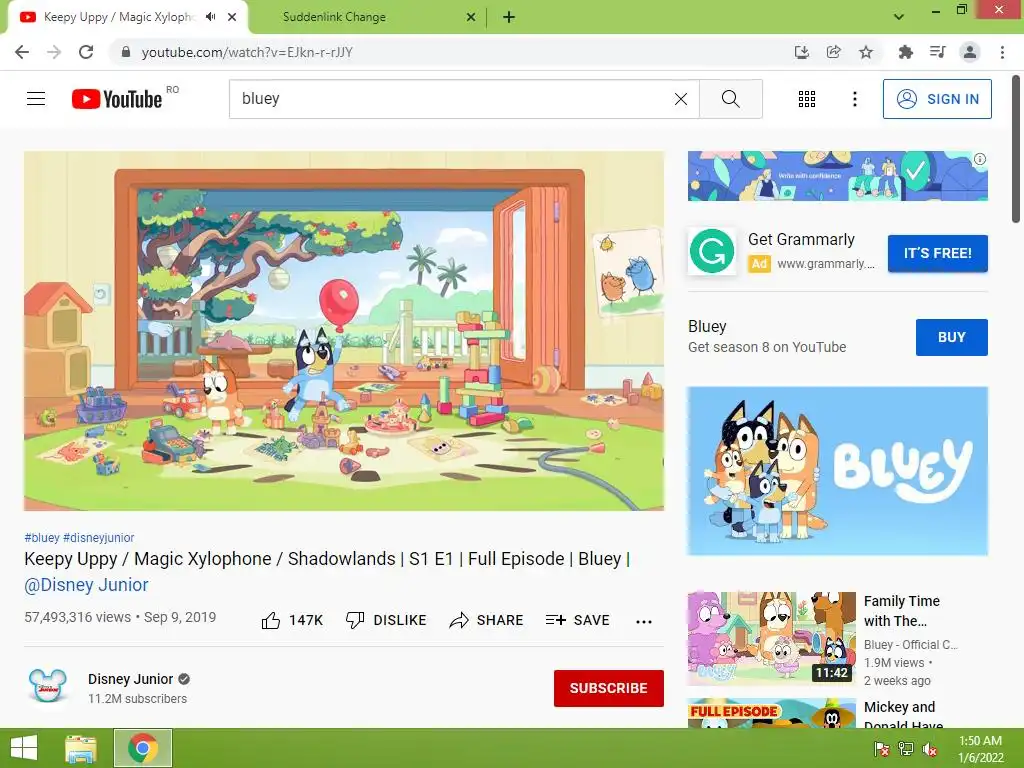Switch to the Suddenlink Change tab
The height and width of the screenshot is (768, 1024).
(x=366, y=17)
